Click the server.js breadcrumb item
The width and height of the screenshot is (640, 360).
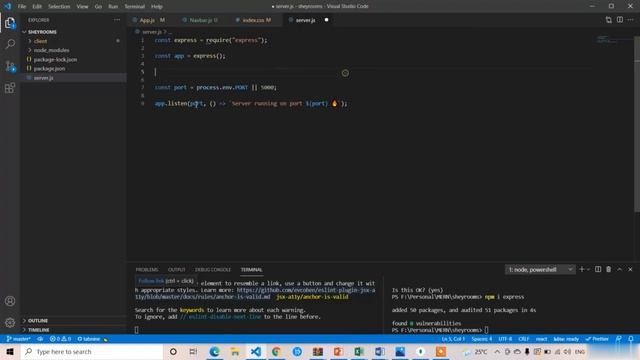pyautogui.click(x=151, y=31)
